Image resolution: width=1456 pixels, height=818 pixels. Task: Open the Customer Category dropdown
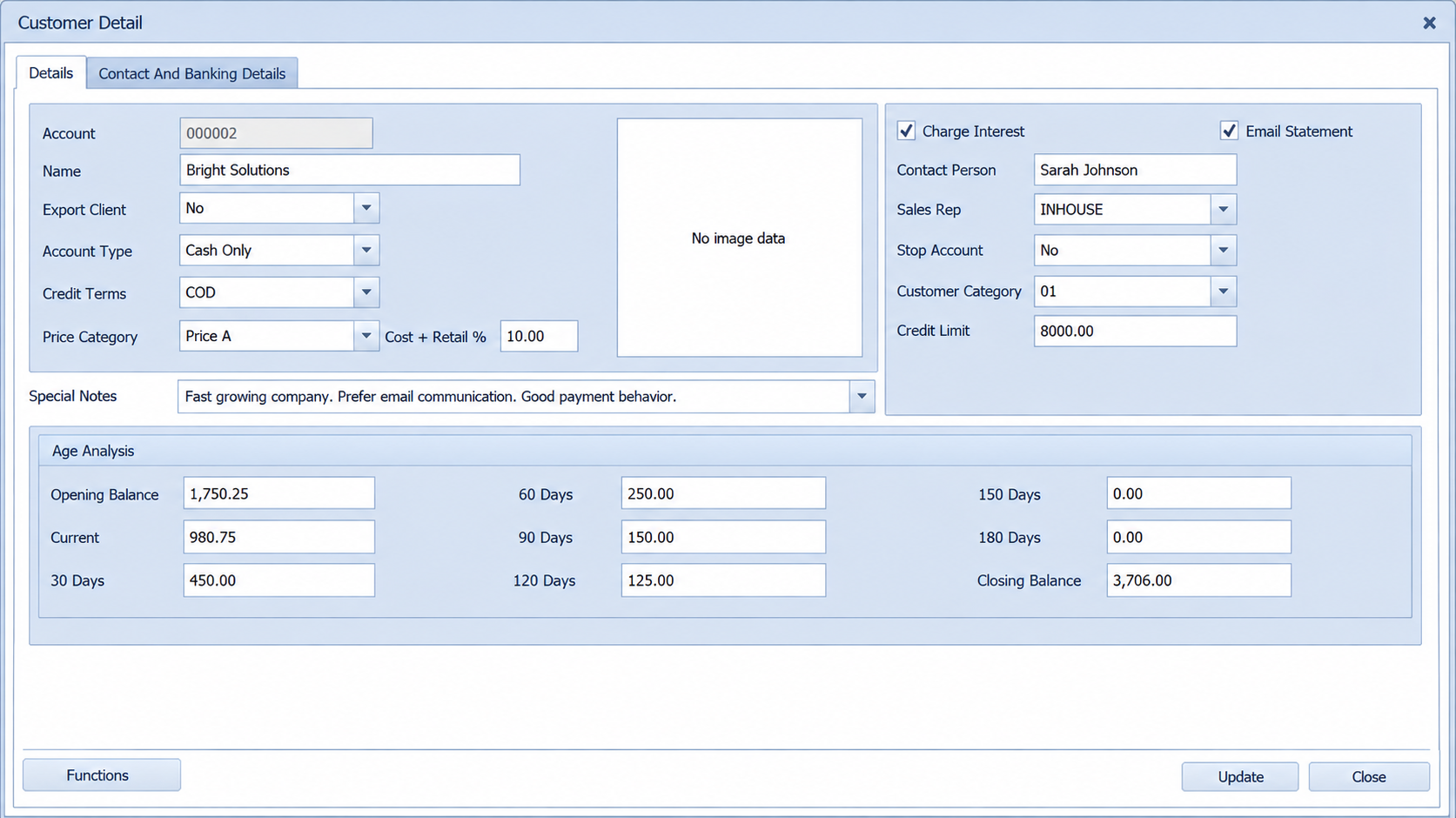[x=1223, y=292]
